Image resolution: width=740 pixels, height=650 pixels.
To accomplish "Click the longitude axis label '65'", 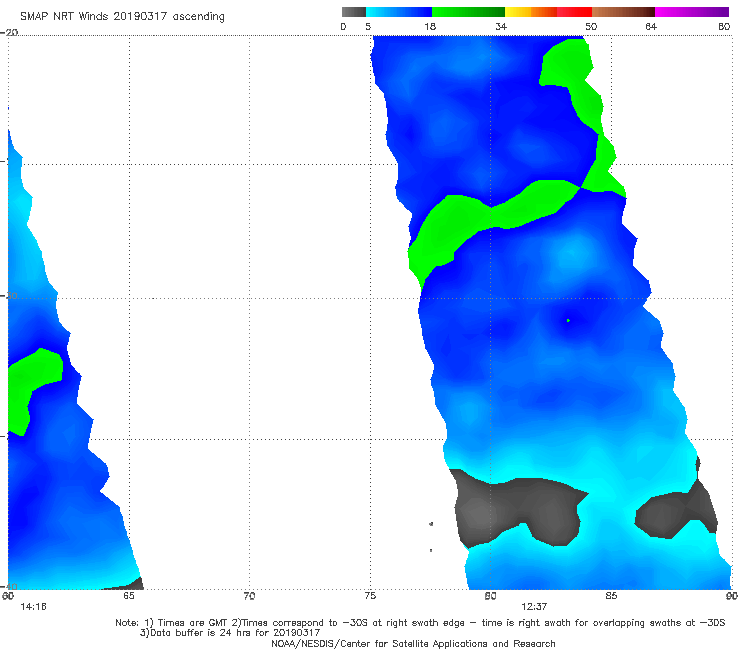I will point(129,596).
